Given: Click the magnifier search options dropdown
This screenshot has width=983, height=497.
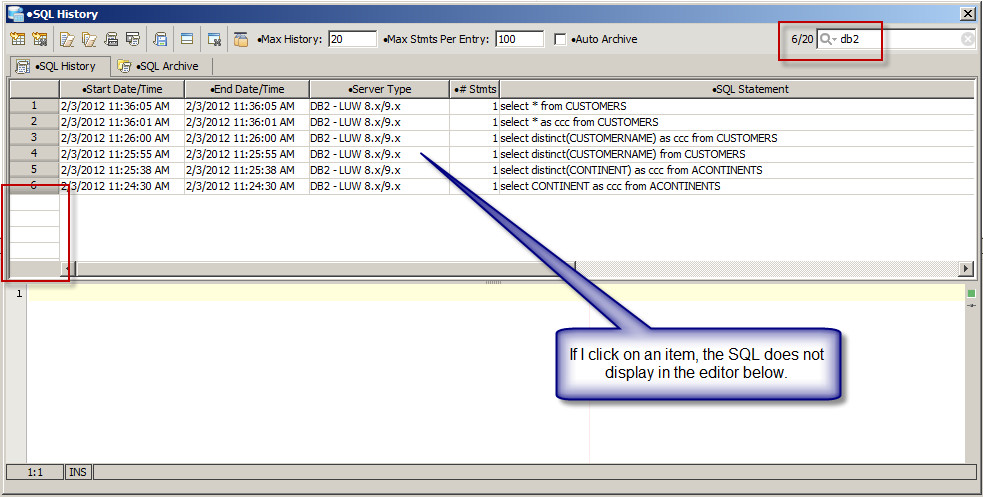Looking at the screenshot, I should [x=828, y=39].
